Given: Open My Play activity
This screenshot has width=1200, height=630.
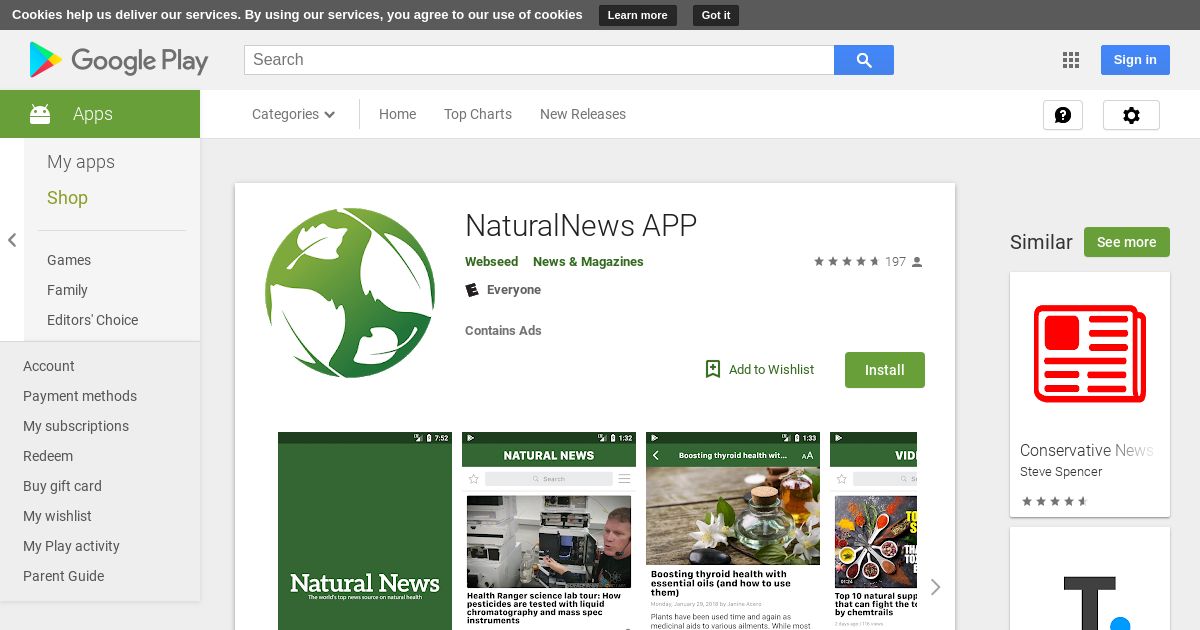Looking at the screenshot, I should (x=71, y=546).
